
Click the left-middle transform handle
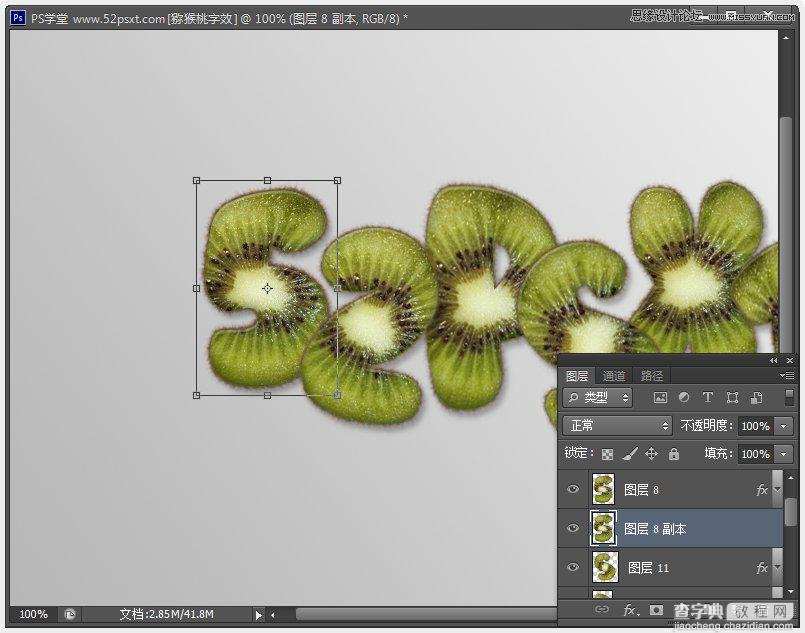[x=196, y=289]
